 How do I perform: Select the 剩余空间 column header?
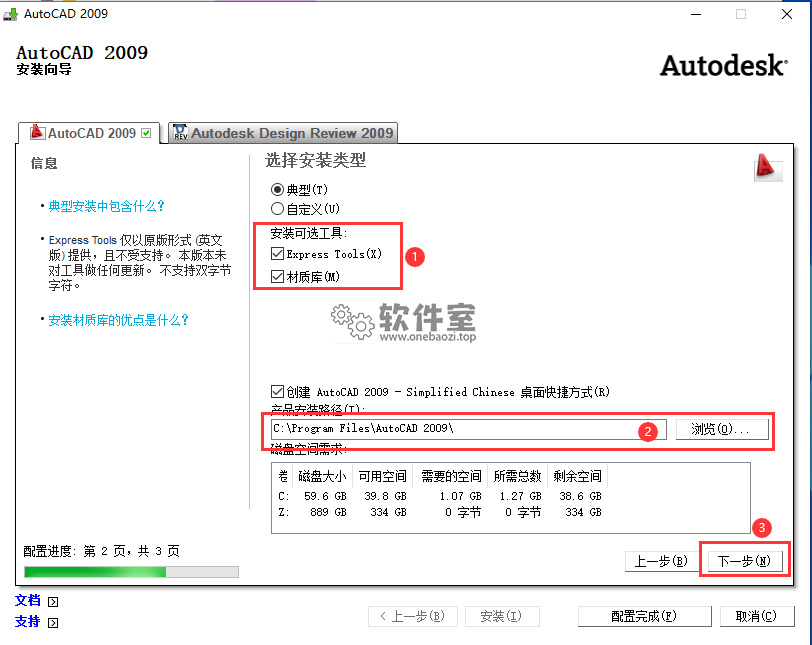tap(577, 476)
